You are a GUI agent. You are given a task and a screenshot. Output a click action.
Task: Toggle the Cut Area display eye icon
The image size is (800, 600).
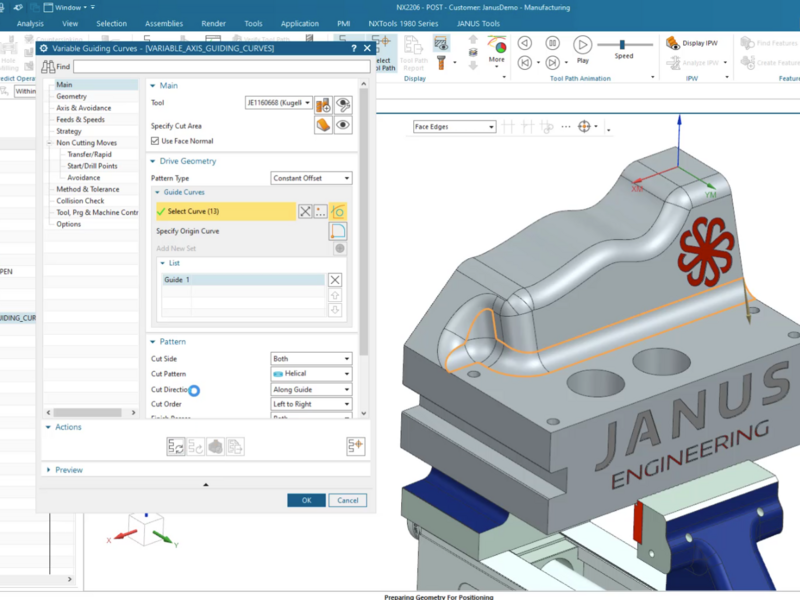click(x=343, y=125)
